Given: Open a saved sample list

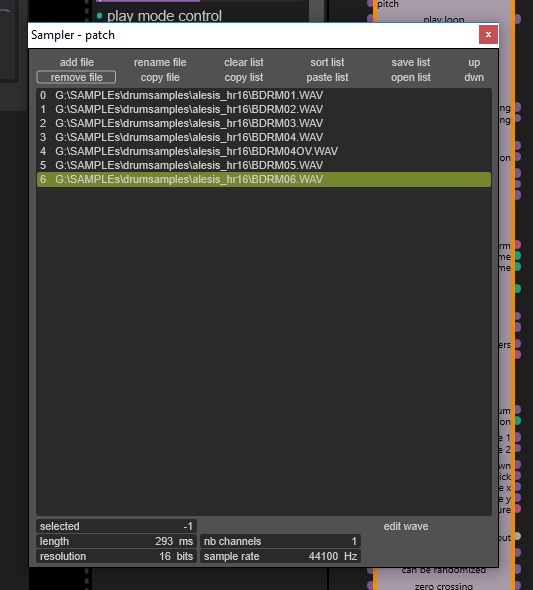Looking at the screenshot, I should tap(411, 77).
